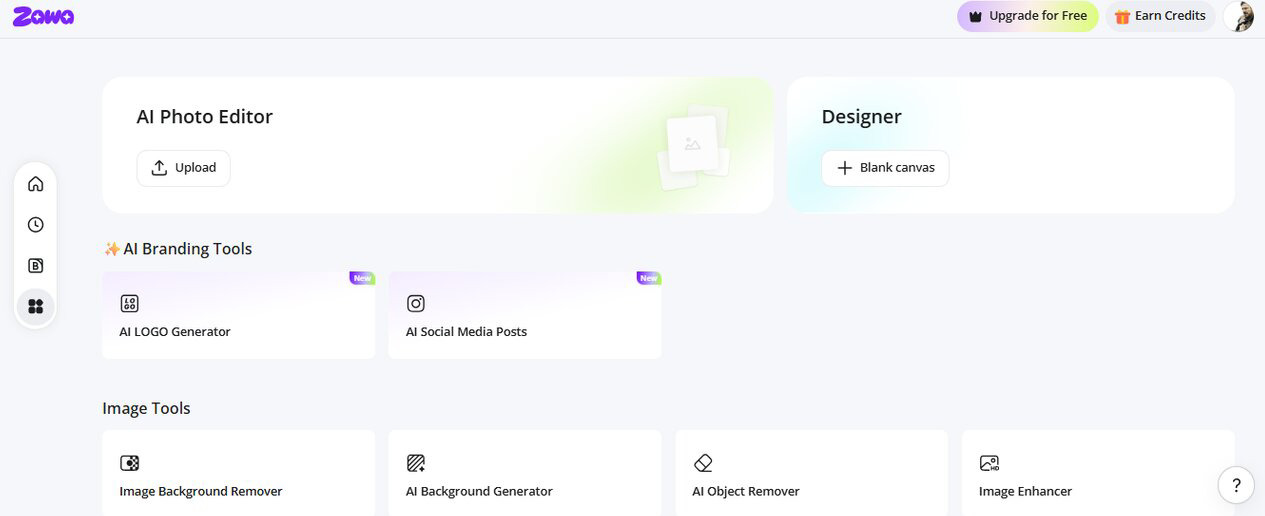Screen dimensions: 1265x516
Task: Open the user profile avatar
Action: point(1239,16)
